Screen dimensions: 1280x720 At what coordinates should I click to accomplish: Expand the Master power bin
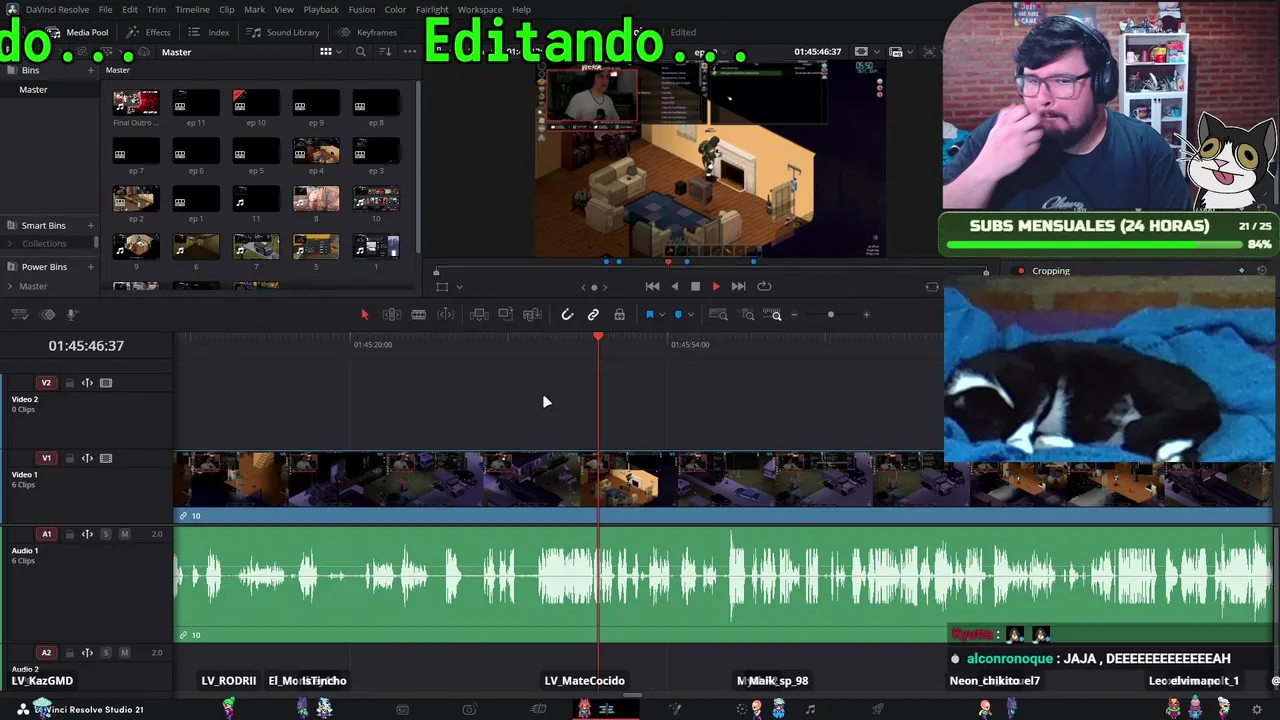[12, 287]
